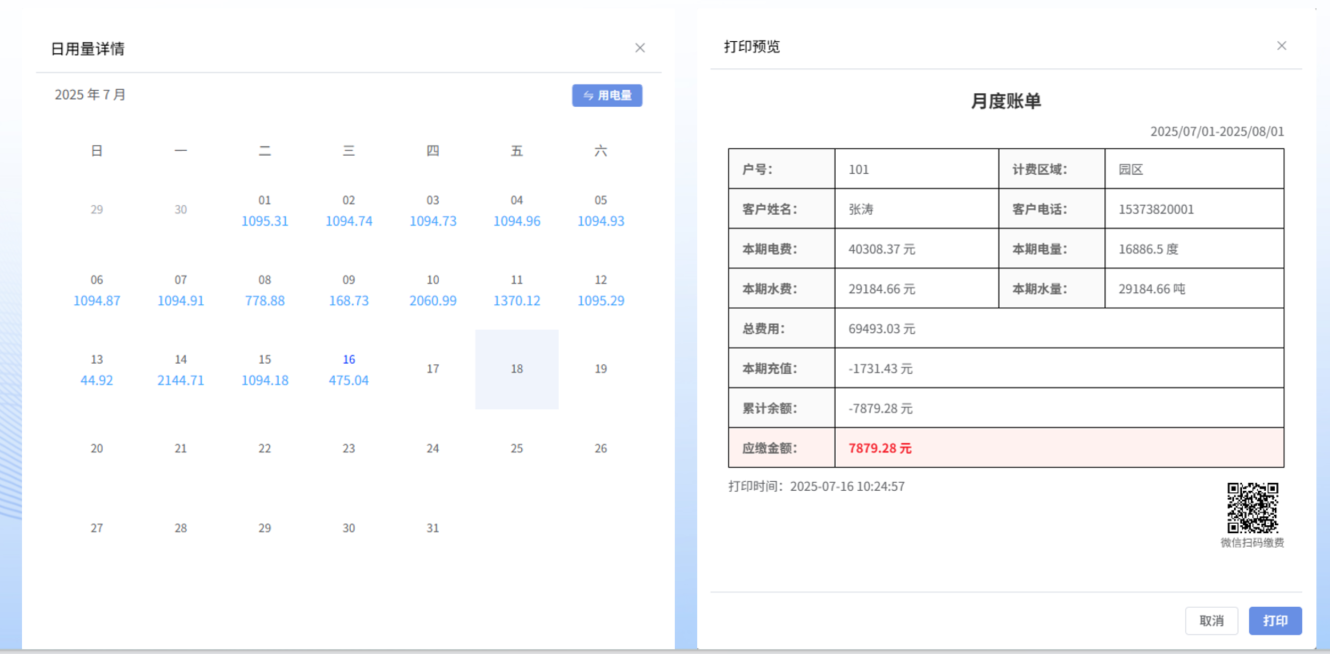This screenshot has width=1330, height=654.
Task: Select July 08 with value 778.88
Action: click(x=265, y=290)
